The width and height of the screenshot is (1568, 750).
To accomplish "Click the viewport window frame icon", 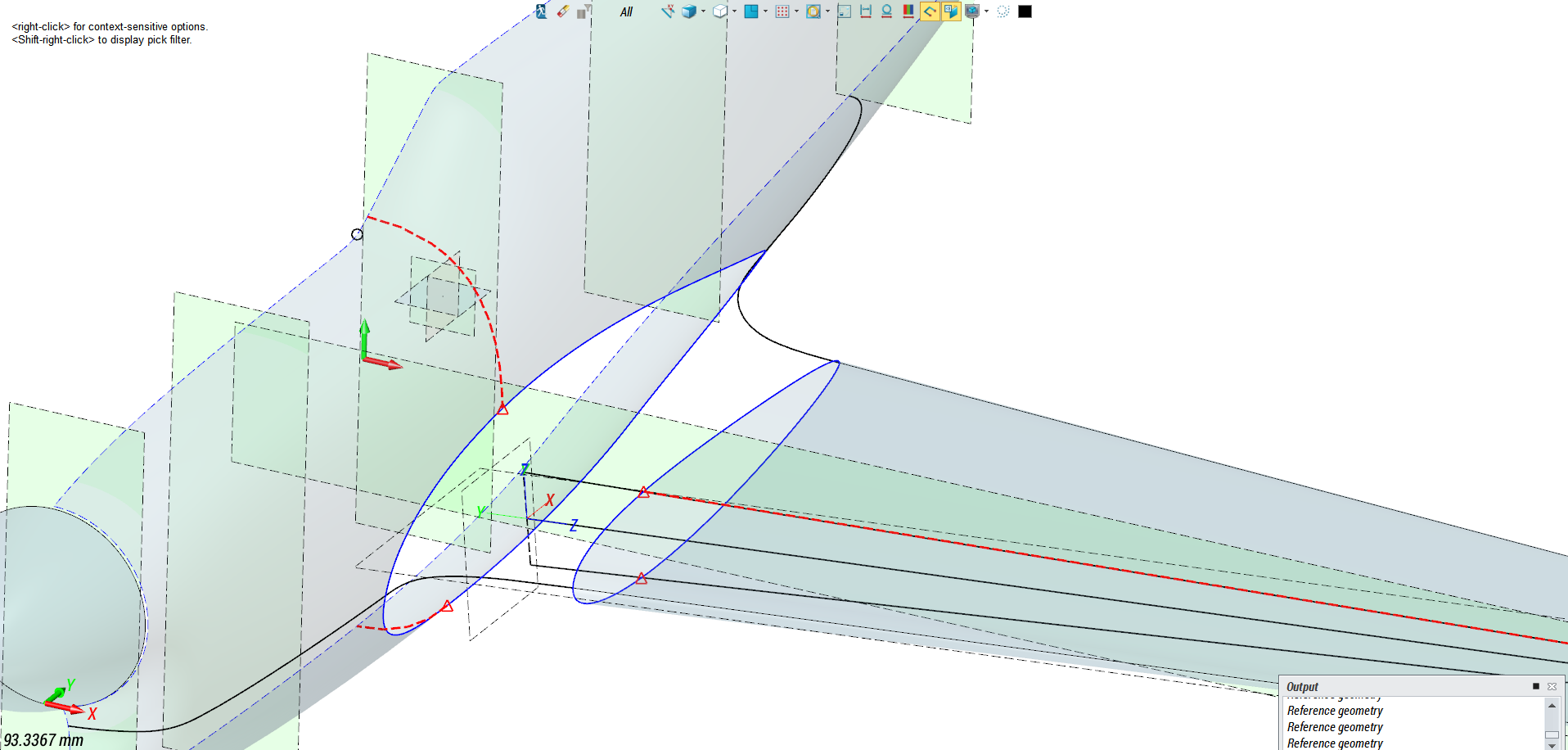I will point(845,11).
